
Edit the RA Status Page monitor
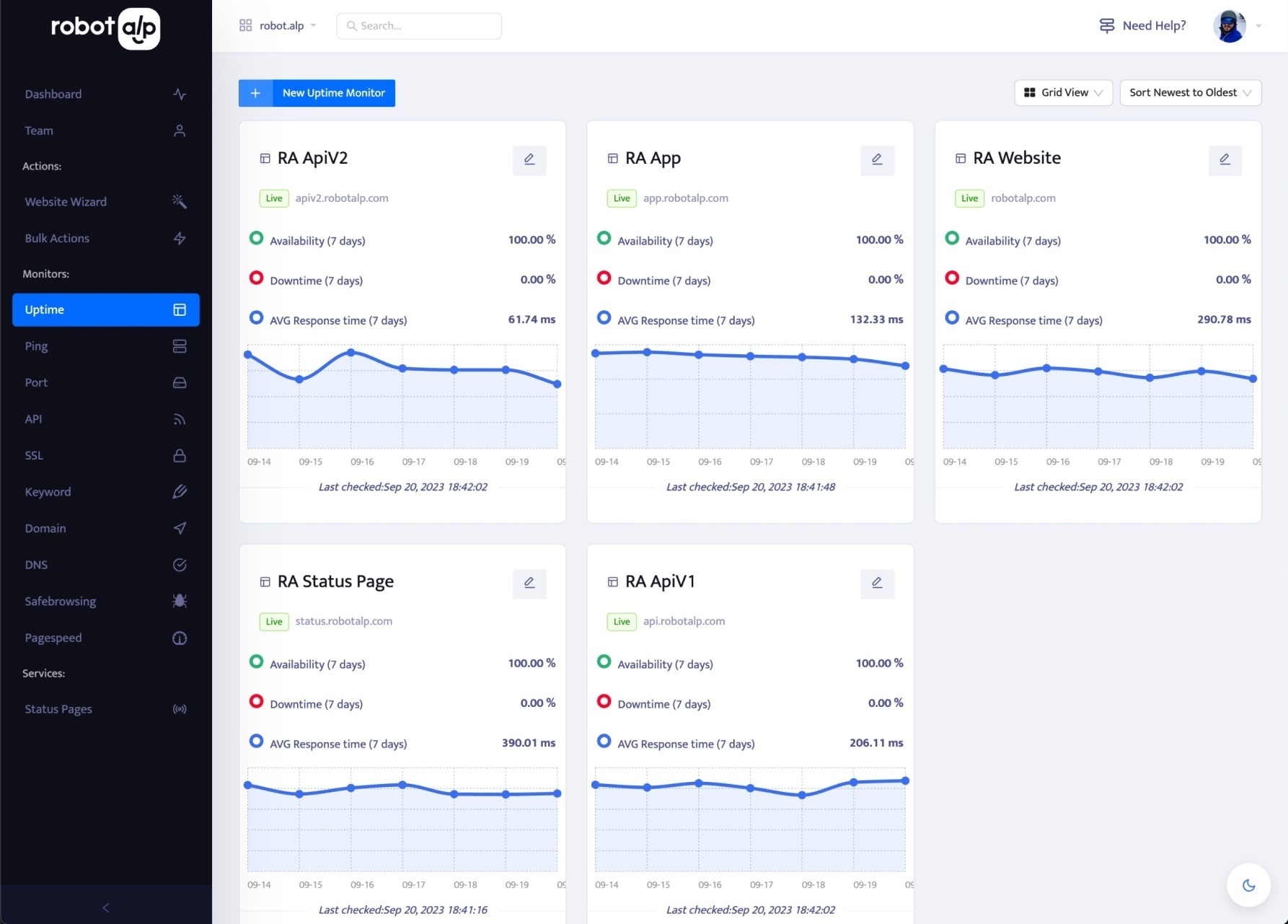point(529,583)
